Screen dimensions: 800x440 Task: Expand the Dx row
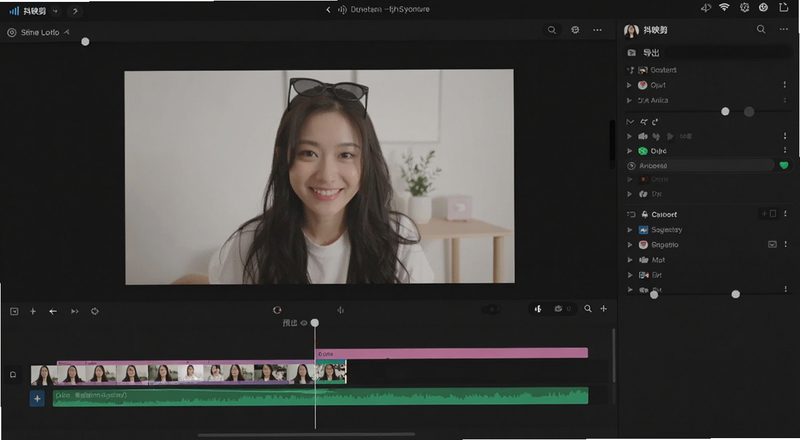pyautogui.click(x=629, y=194)
